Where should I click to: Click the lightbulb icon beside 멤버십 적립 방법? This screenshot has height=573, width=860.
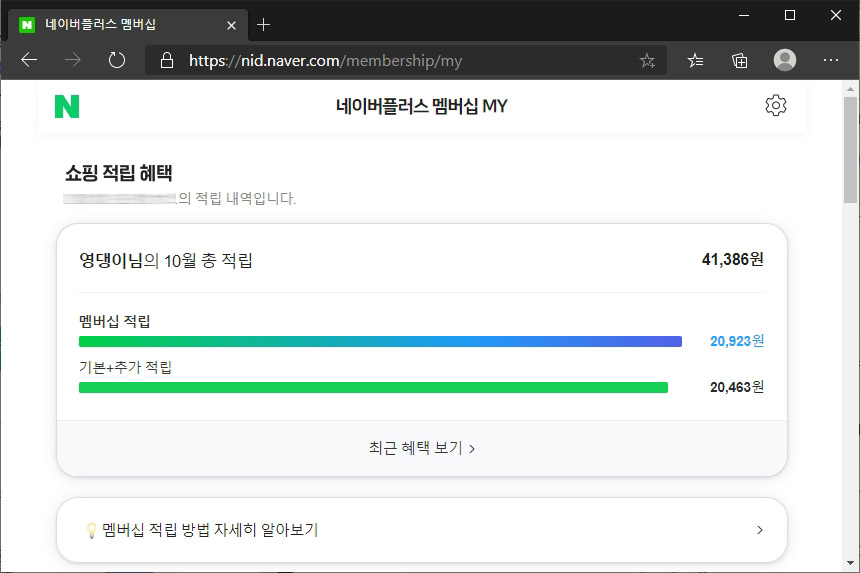pyautogui.click(x=91, y=530)
